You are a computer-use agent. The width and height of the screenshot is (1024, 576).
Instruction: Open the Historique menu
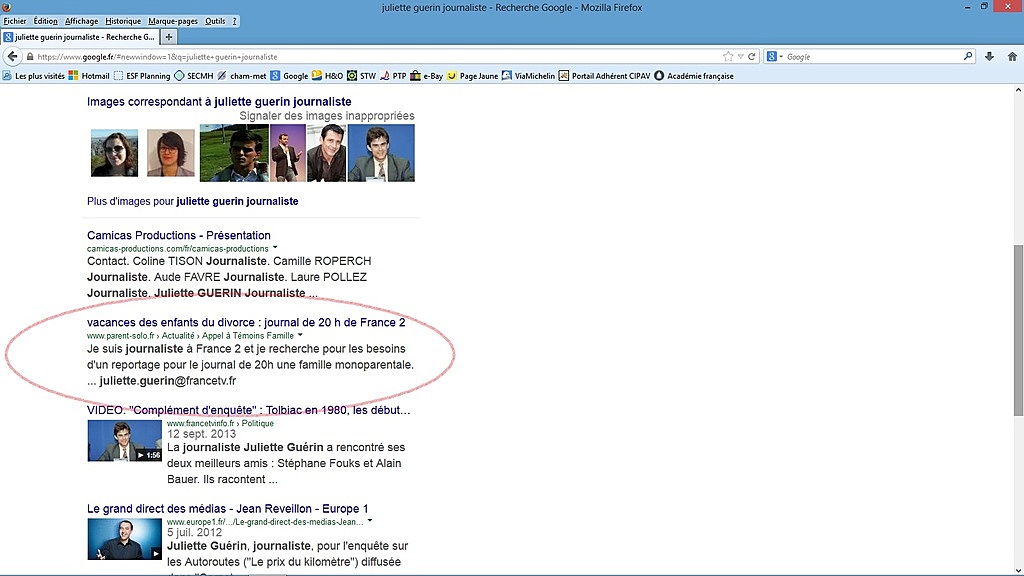(123, 21)
